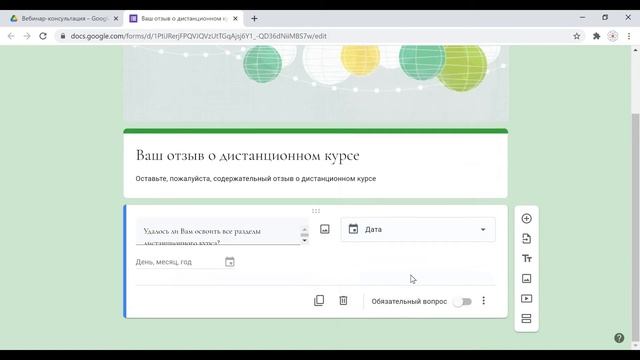Close the Вебинар-консультация tab
This screenshot has height=360, width=640.
[x=116, y=18]
